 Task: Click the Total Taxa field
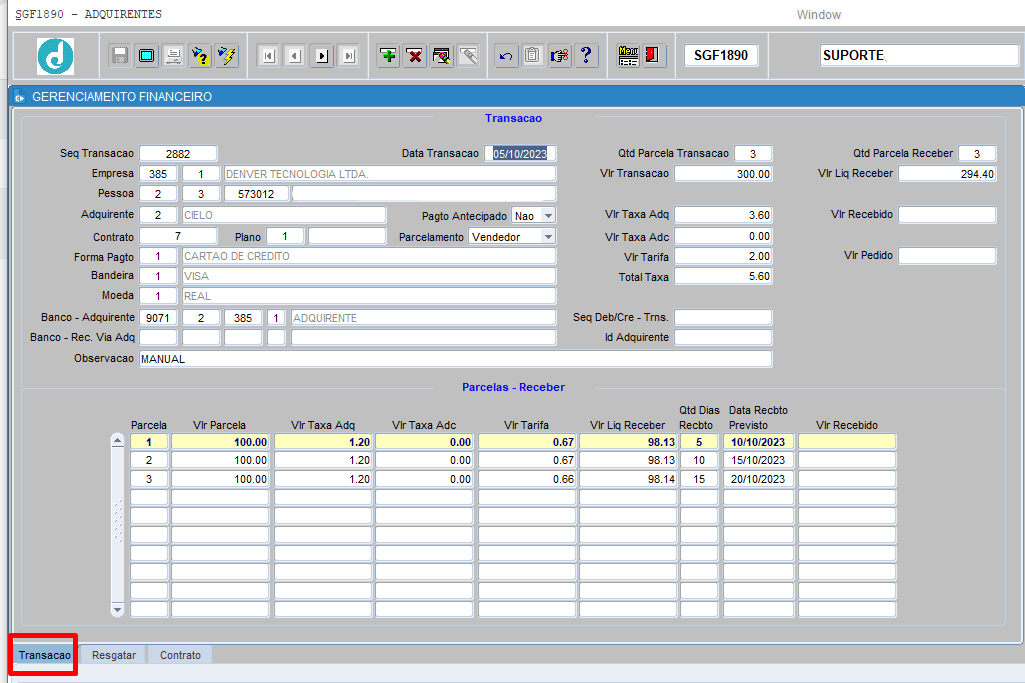coord(723,276)
